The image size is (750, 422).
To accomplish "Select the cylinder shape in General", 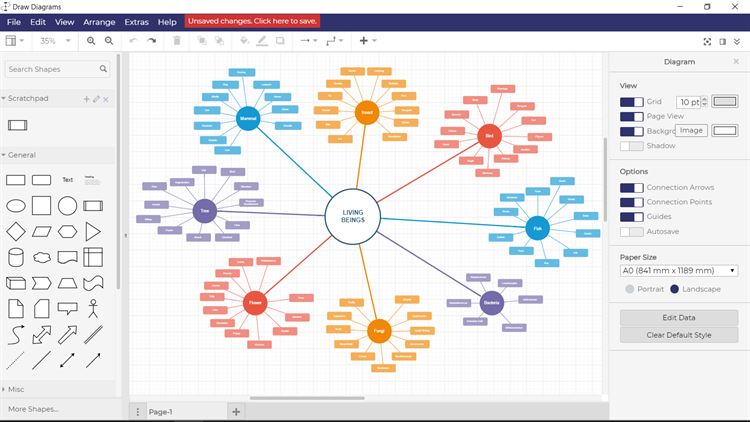I will pos(16,257).
